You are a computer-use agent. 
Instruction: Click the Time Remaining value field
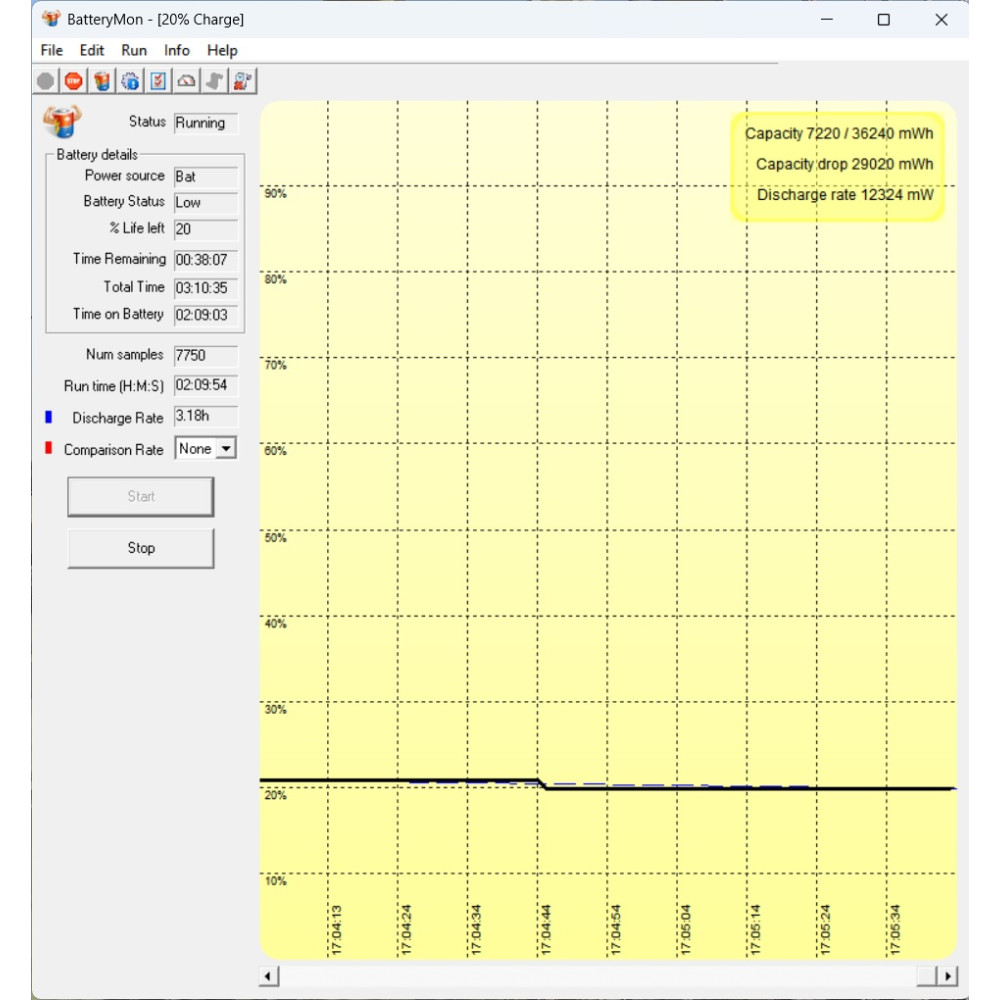[x=205, y=259]
